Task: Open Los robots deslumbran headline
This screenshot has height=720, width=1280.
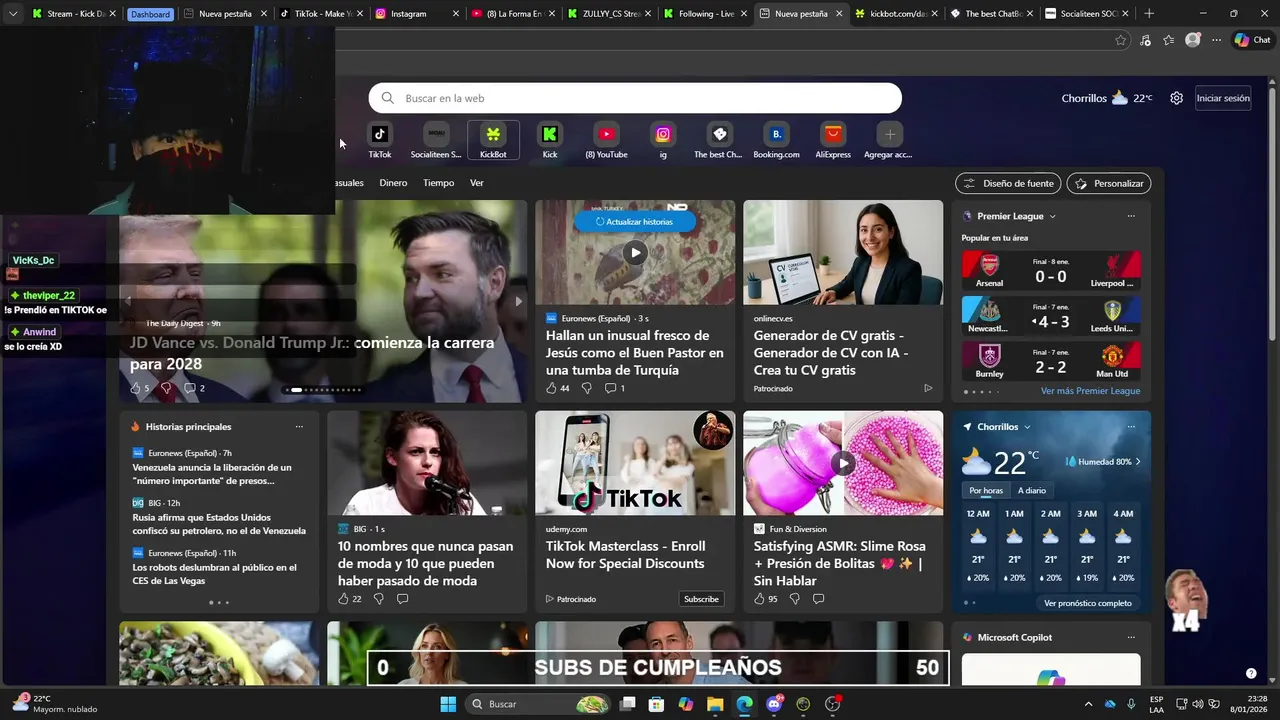Action: pos(214,574)
